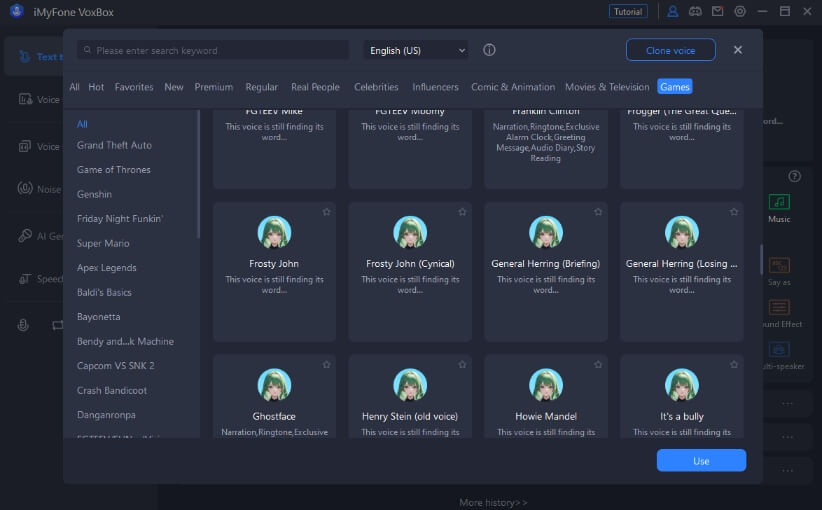Select the Howie Mandel voice avatar
This screenshot has height=510, width=822.
click(546, 385)
